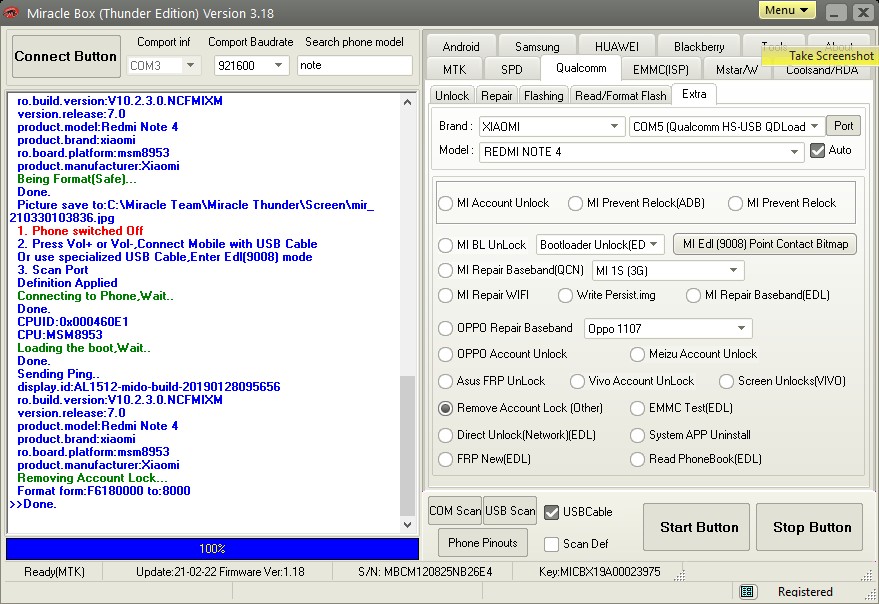Click the status bar monitor icon beside Registered
Image resolution: width=879 pixels, height=604 pixels.
point(746,592)
